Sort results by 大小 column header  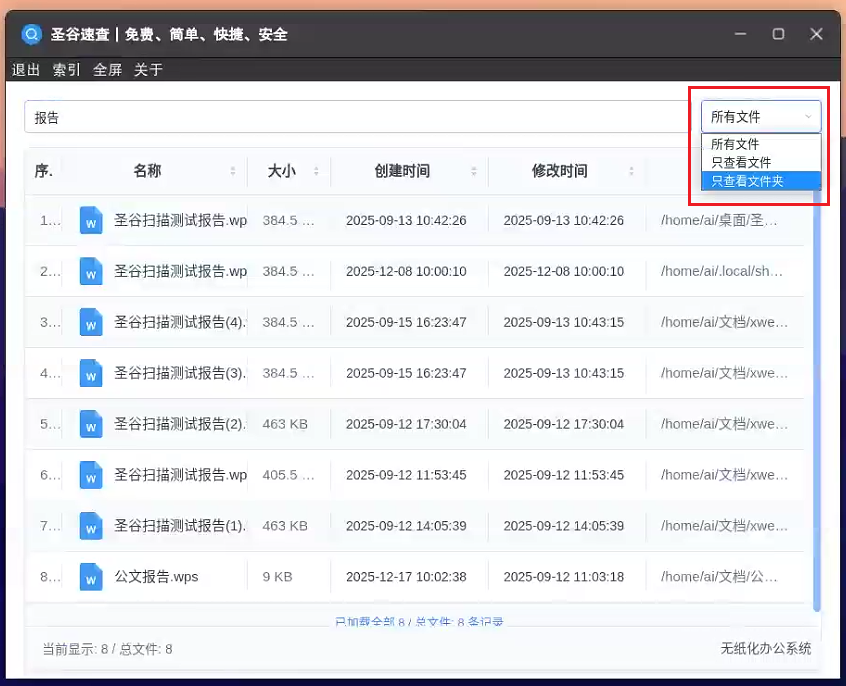pyautogui.click(x=282, y=171)
